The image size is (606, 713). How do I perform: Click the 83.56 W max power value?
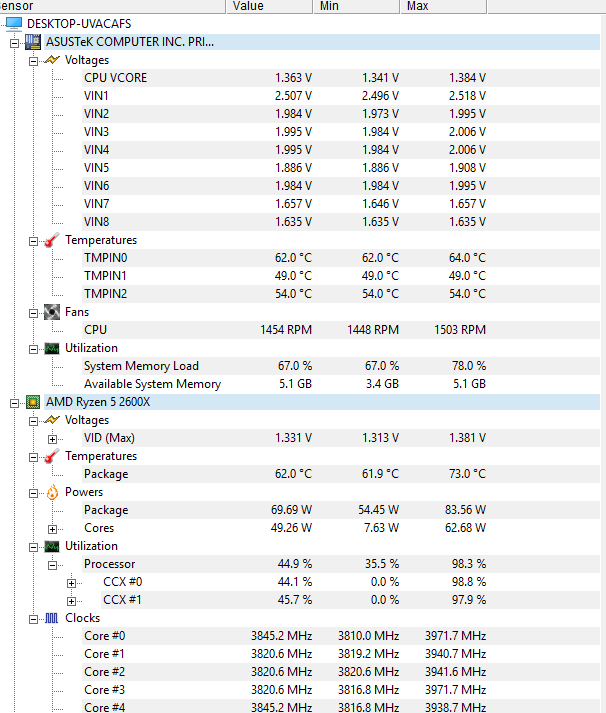coord(466,510)
